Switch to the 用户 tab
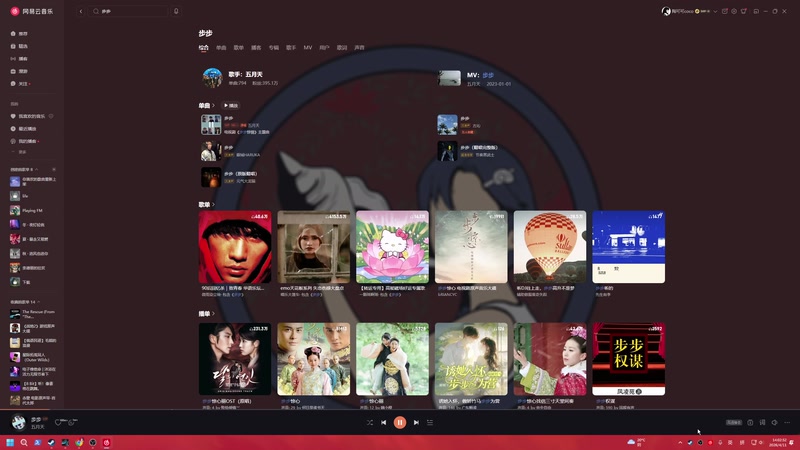This screenshot has height=450, width=800. (324, 47)
